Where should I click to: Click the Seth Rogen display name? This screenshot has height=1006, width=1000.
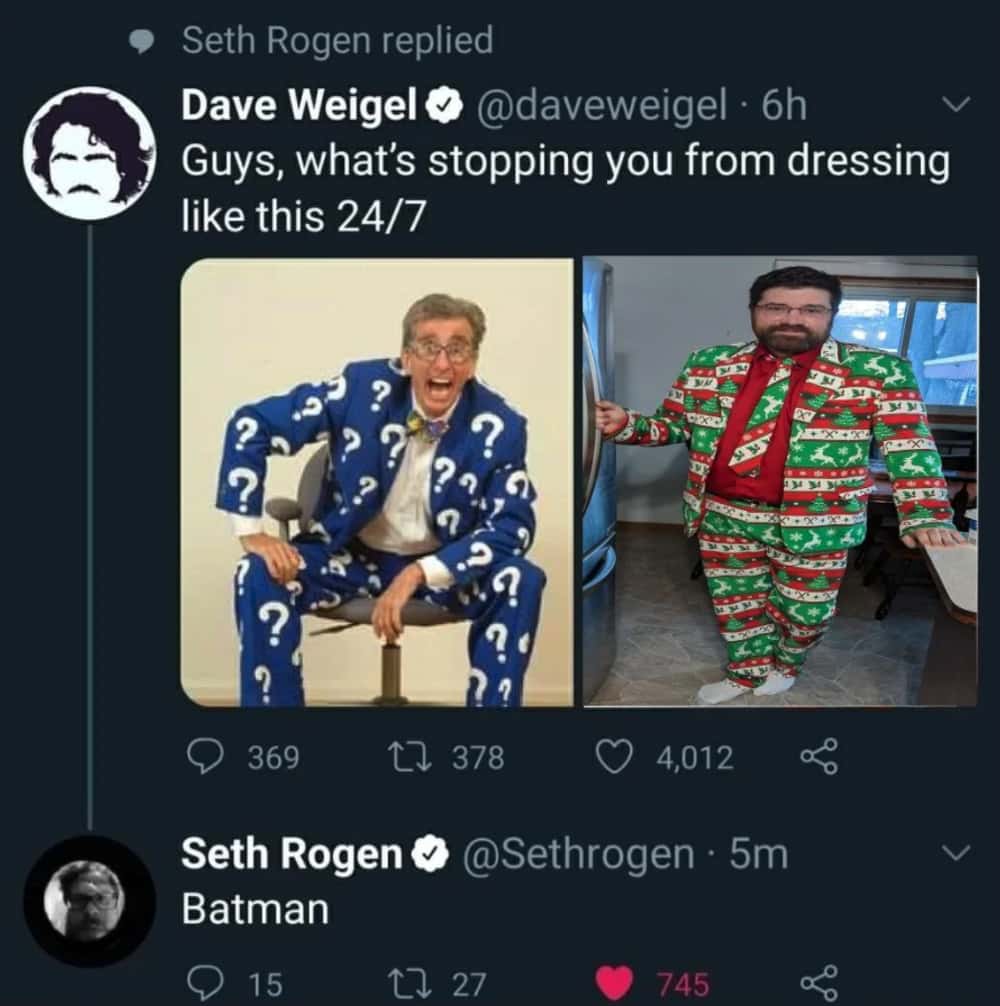[x=291, y=854]
